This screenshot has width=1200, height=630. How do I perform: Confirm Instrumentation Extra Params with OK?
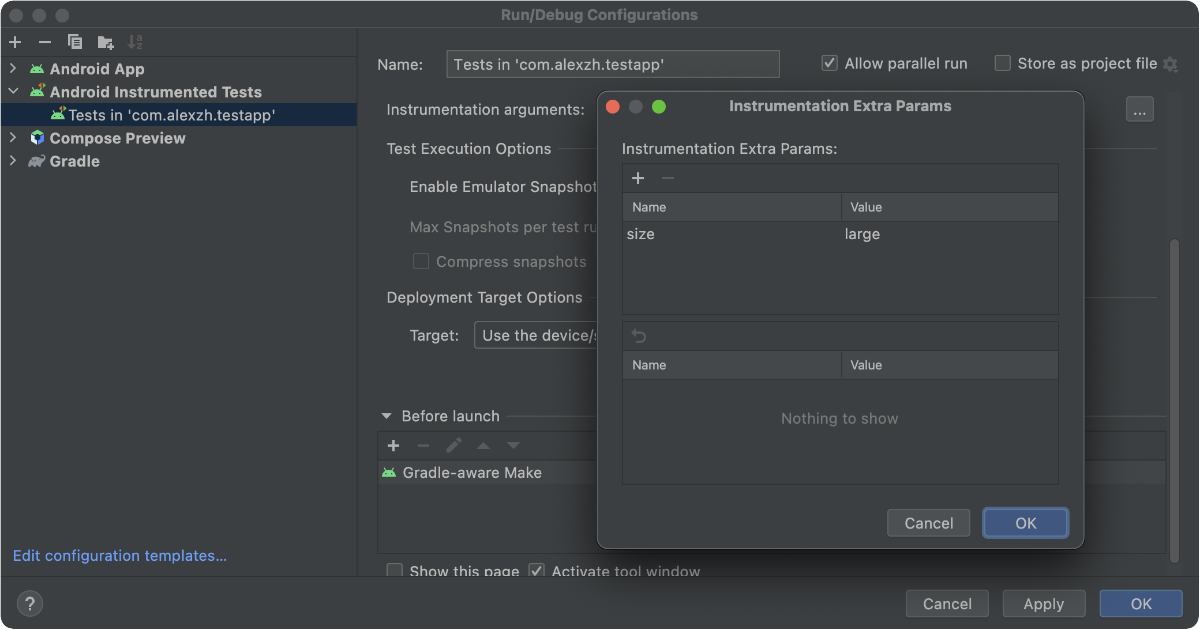(1025, 523)
